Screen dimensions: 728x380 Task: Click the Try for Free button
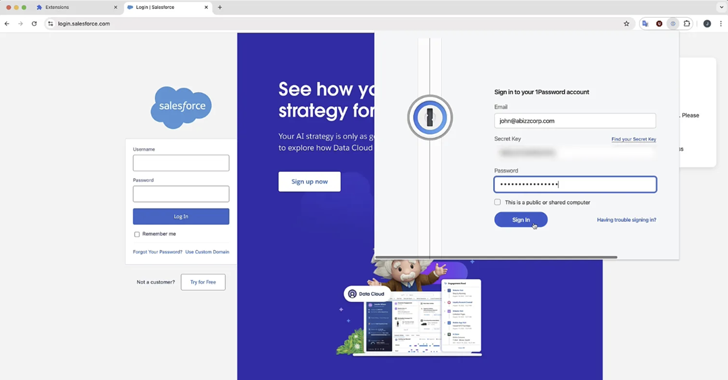point(203,282)
